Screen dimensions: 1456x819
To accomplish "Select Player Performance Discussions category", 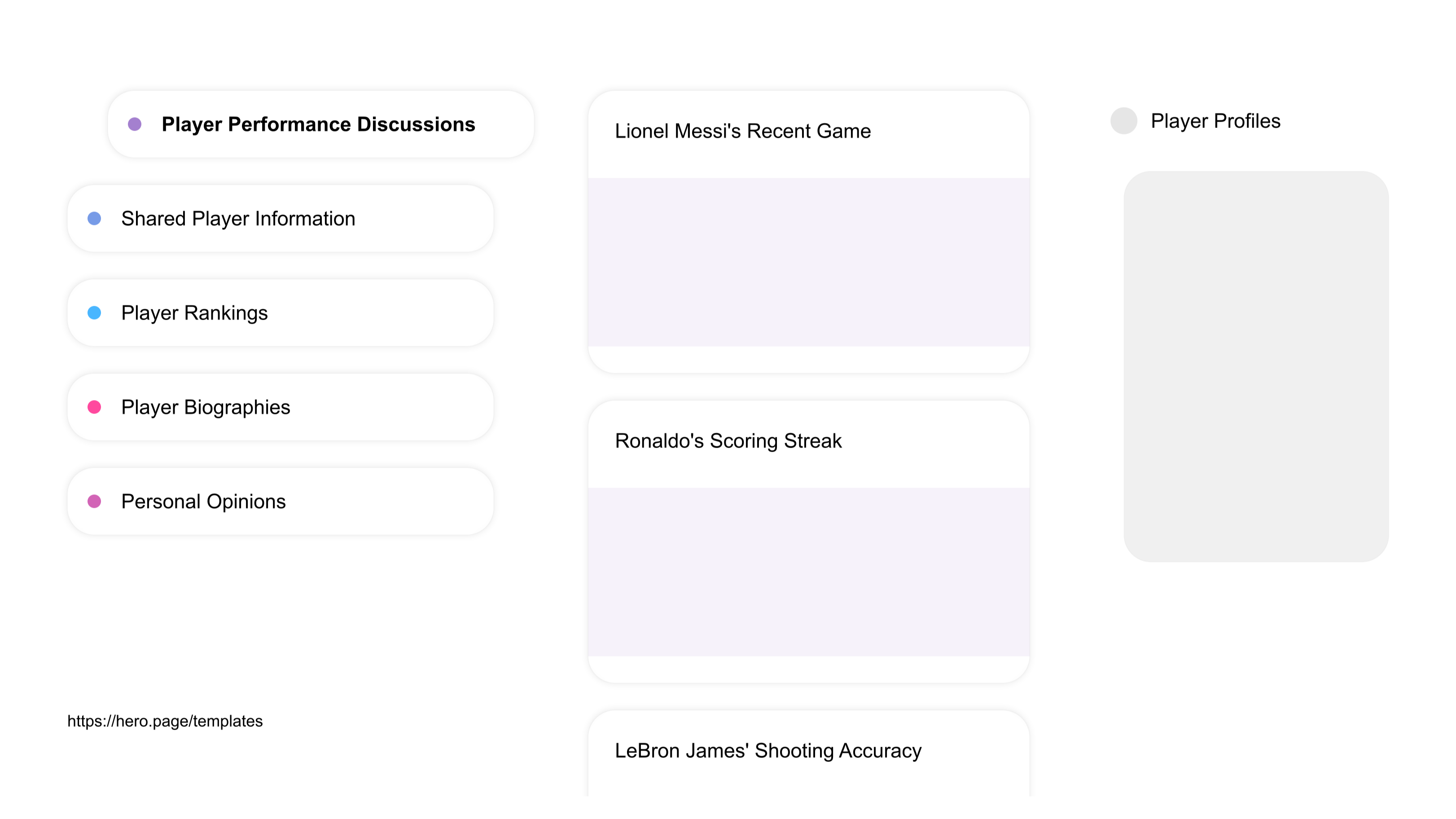I will coord(320,124).
